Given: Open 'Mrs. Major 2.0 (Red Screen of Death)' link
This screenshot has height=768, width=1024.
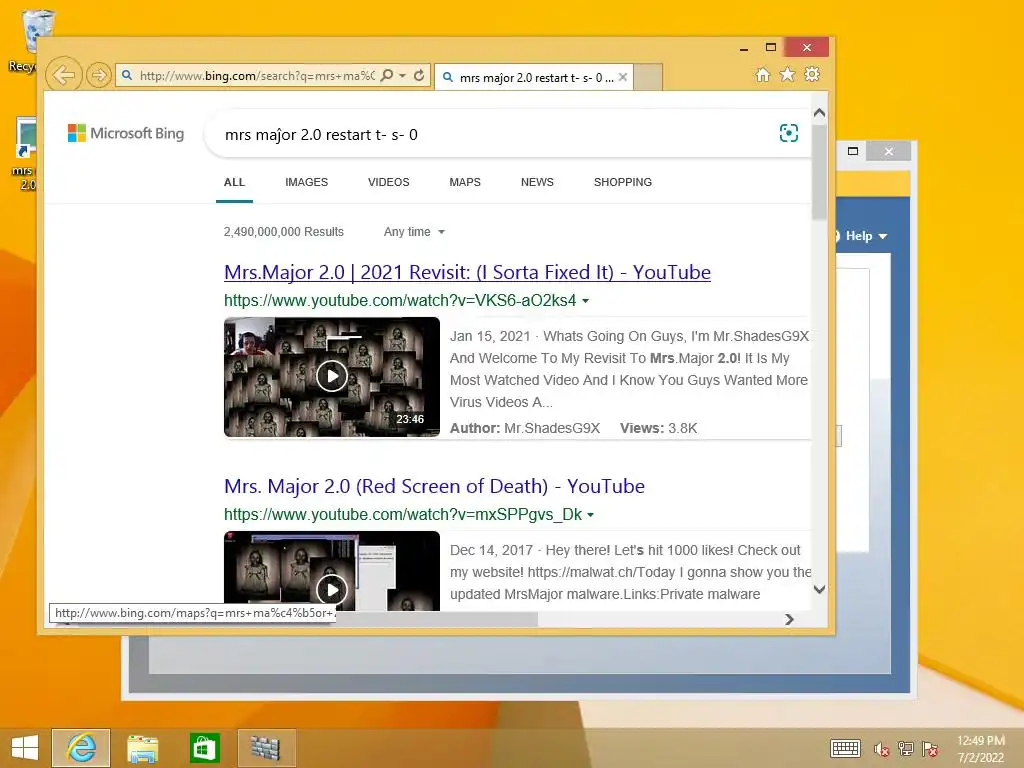Looking at the screenshot, I should pyautogui.click(x=434, y=487).
